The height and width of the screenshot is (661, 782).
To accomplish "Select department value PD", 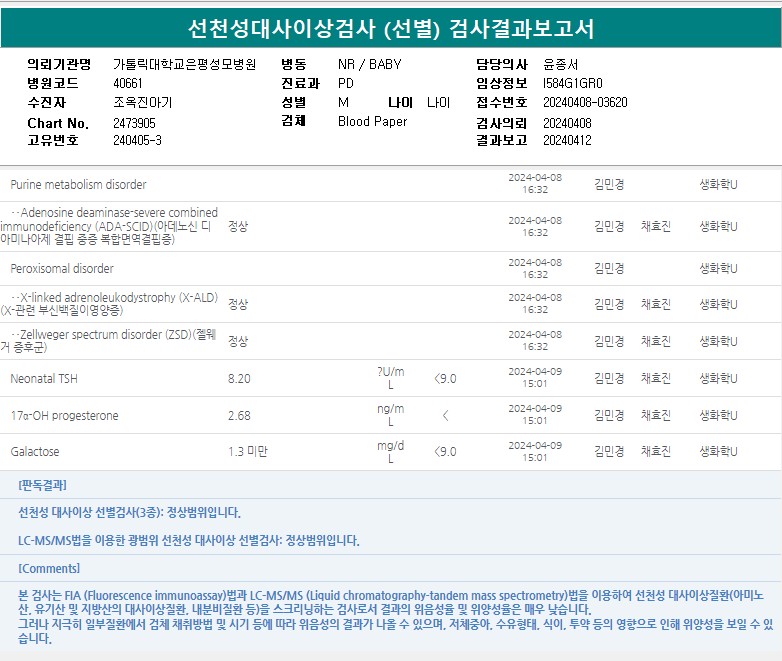I will coord(346,83).
